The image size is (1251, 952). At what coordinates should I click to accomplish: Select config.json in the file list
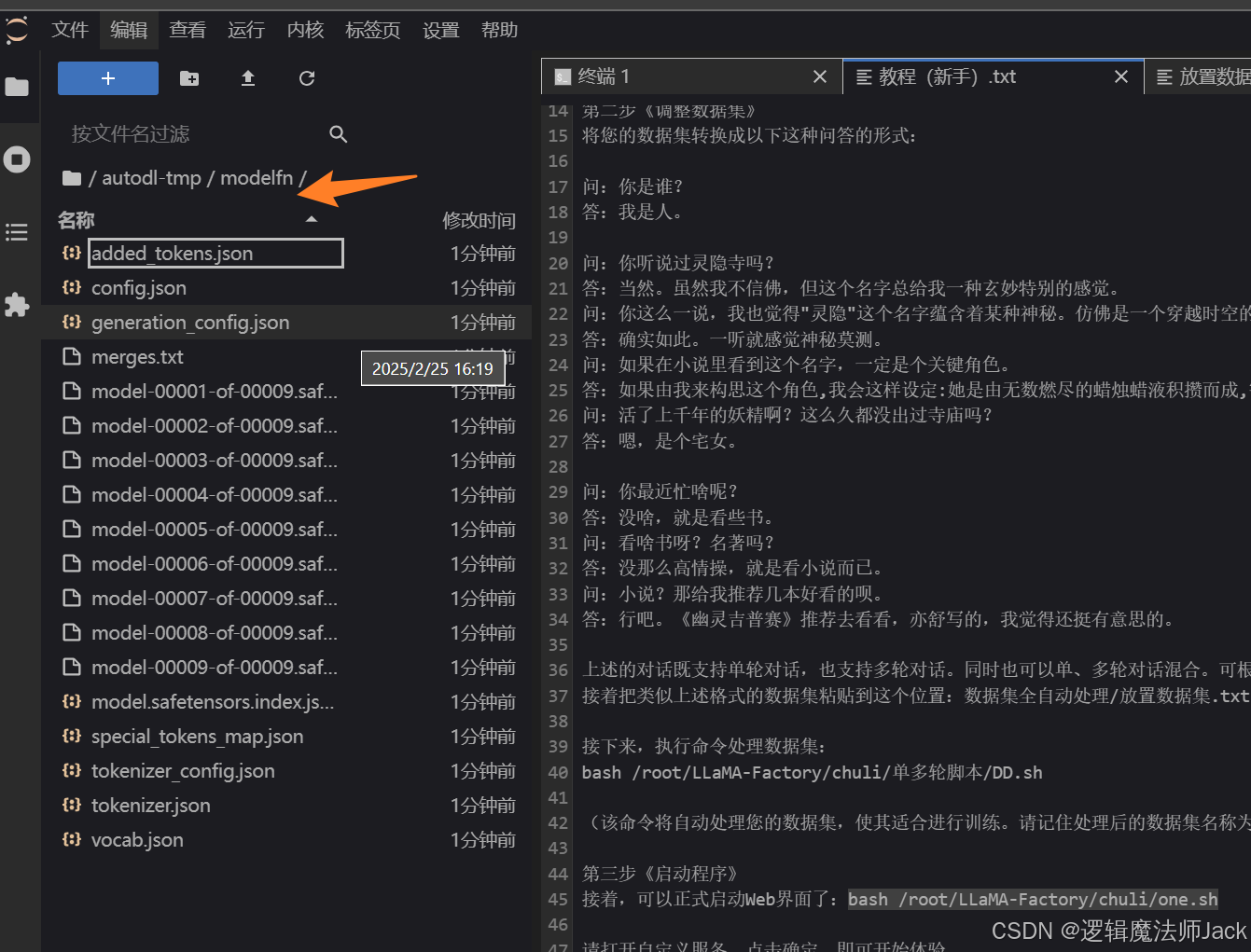[139, 288]
